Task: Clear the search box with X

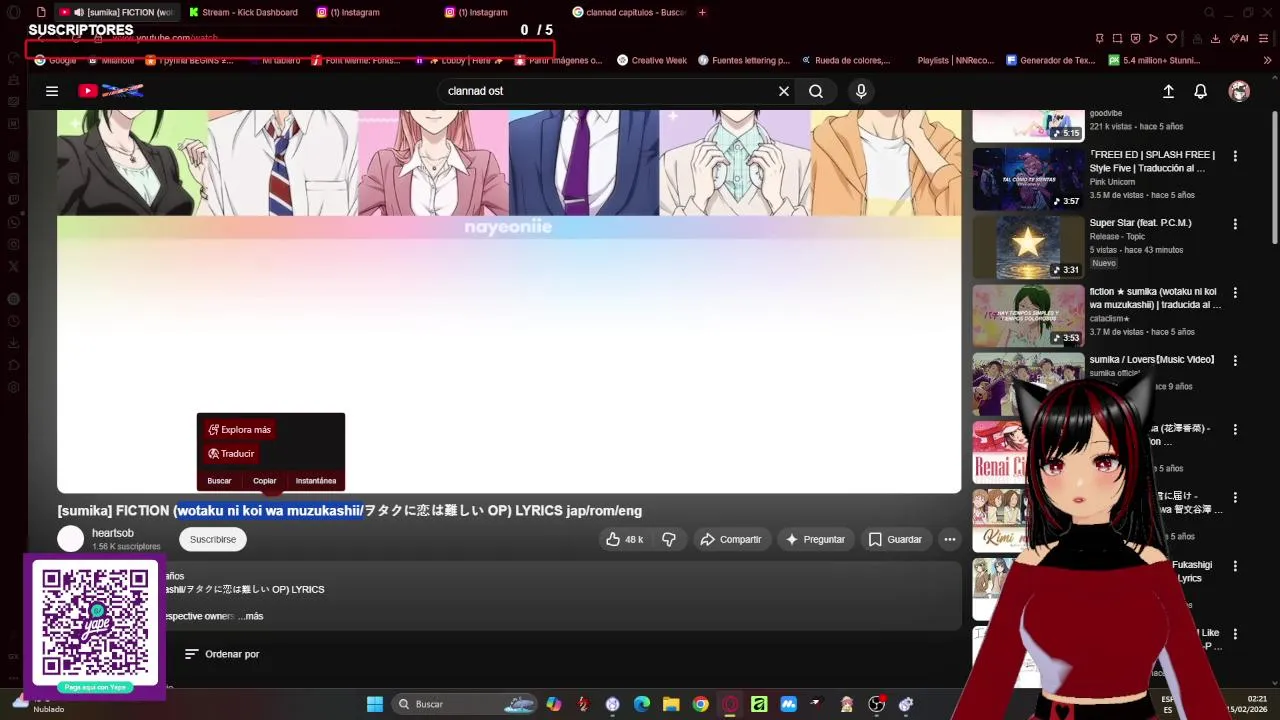Action: [784, 91]
